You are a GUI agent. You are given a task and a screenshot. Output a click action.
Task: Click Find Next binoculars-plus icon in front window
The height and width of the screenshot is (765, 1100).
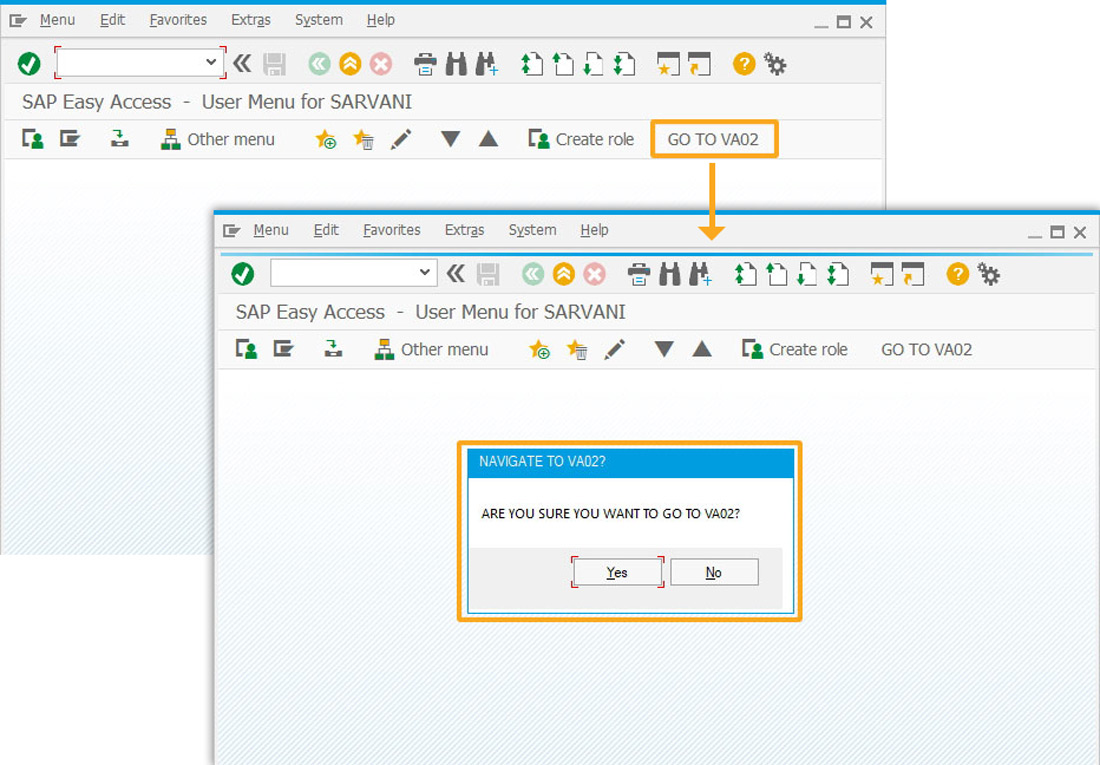pyautogui.click(x=700, y=274)
